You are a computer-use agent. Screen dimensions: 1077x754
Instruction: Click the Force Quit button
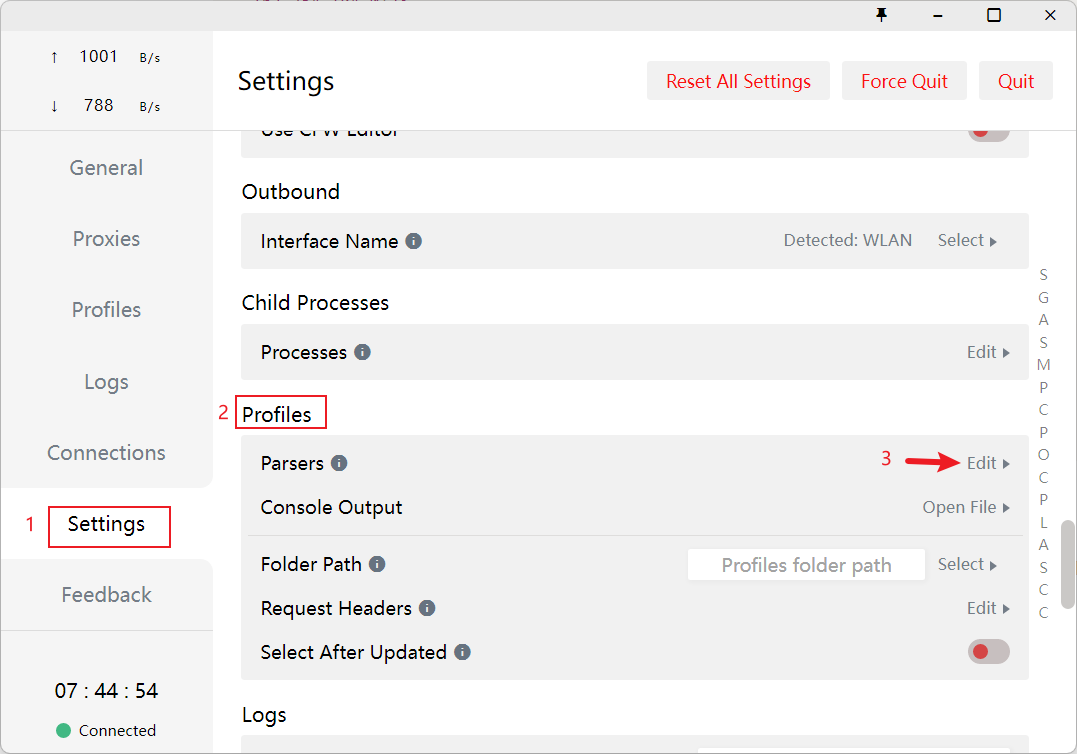point(904,80)
